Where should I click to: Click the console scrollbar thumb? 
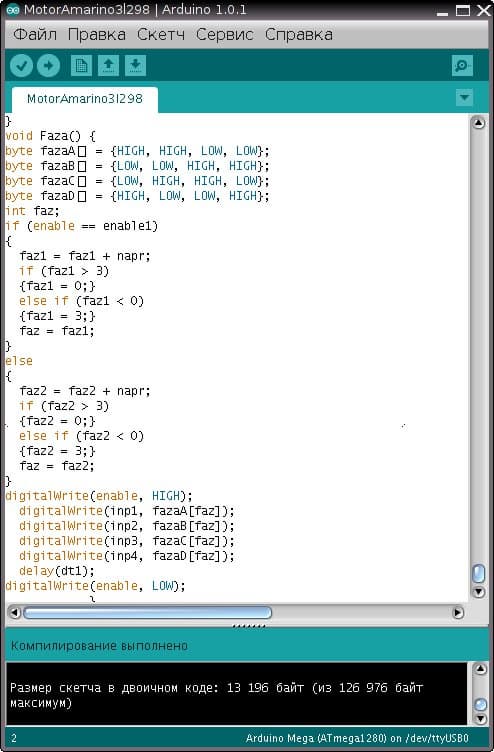coord(480,705)
